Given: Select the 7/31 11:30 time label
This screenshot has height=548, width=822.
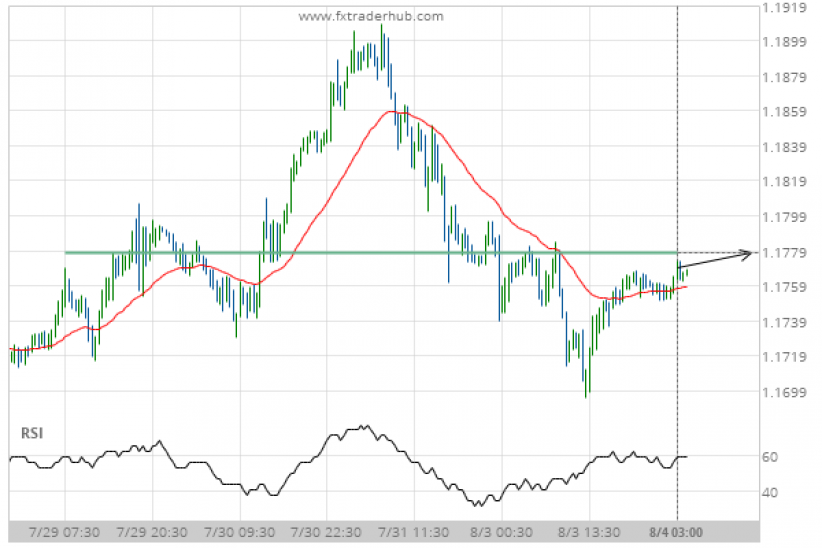Looking at the screenshot, I should [414, 533].
